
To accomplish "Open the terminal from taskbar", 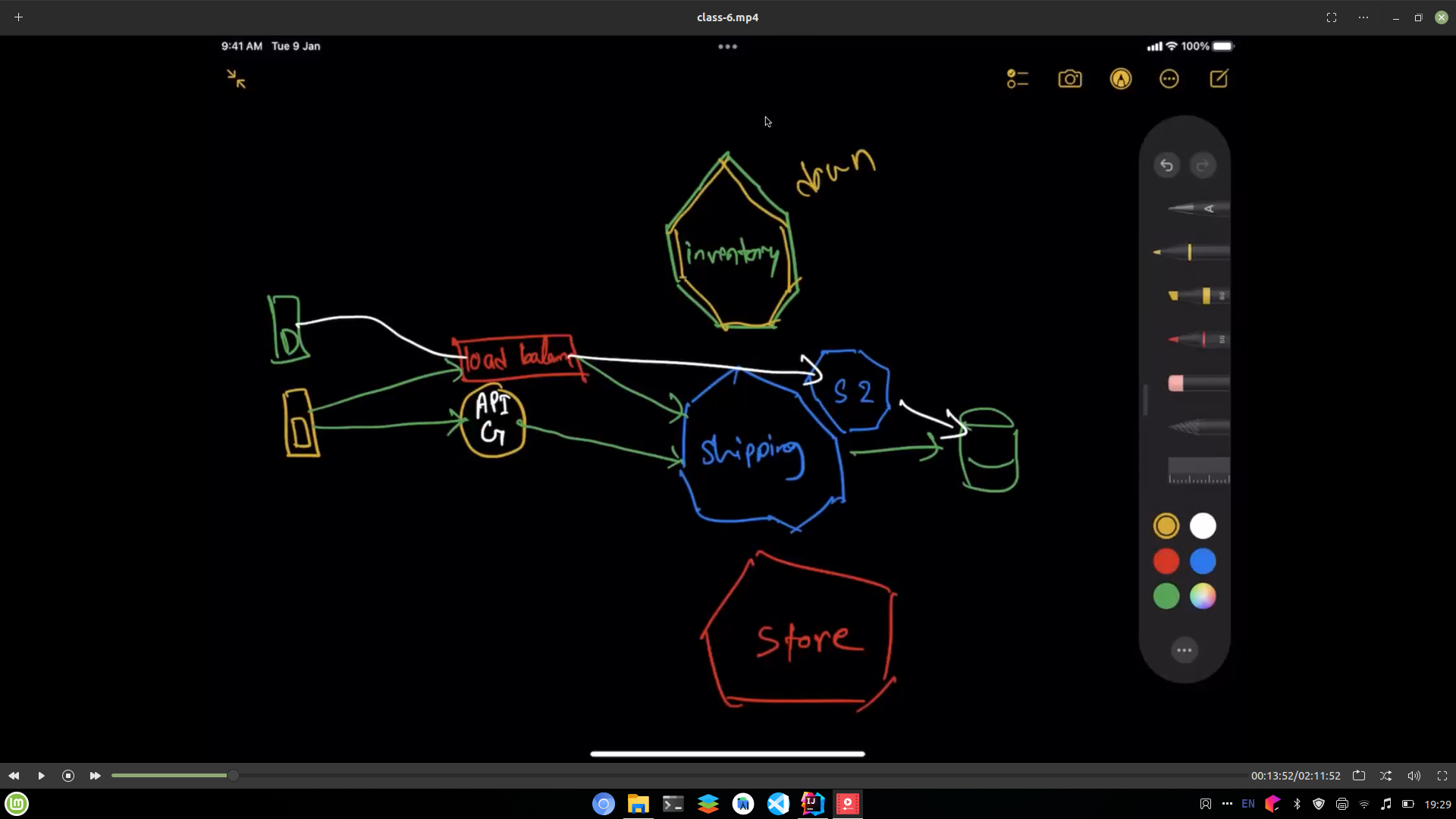I will [673, 804].
